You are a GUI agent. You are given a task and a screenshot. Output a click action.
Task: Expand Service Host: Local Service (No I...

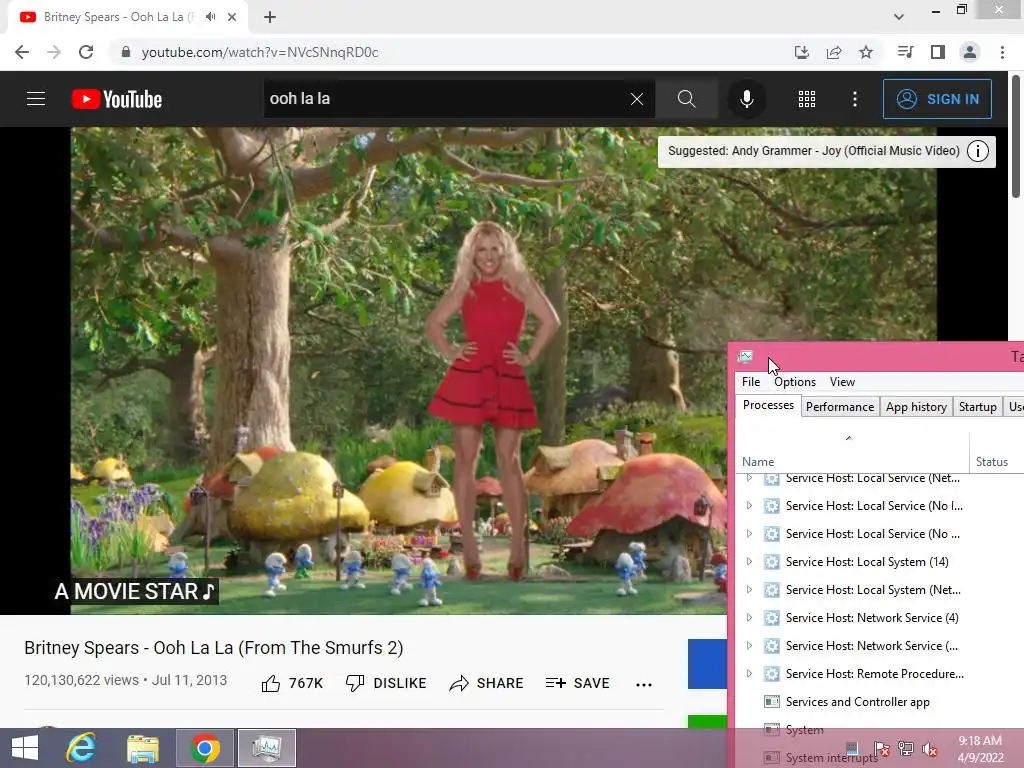pos(749,505)
